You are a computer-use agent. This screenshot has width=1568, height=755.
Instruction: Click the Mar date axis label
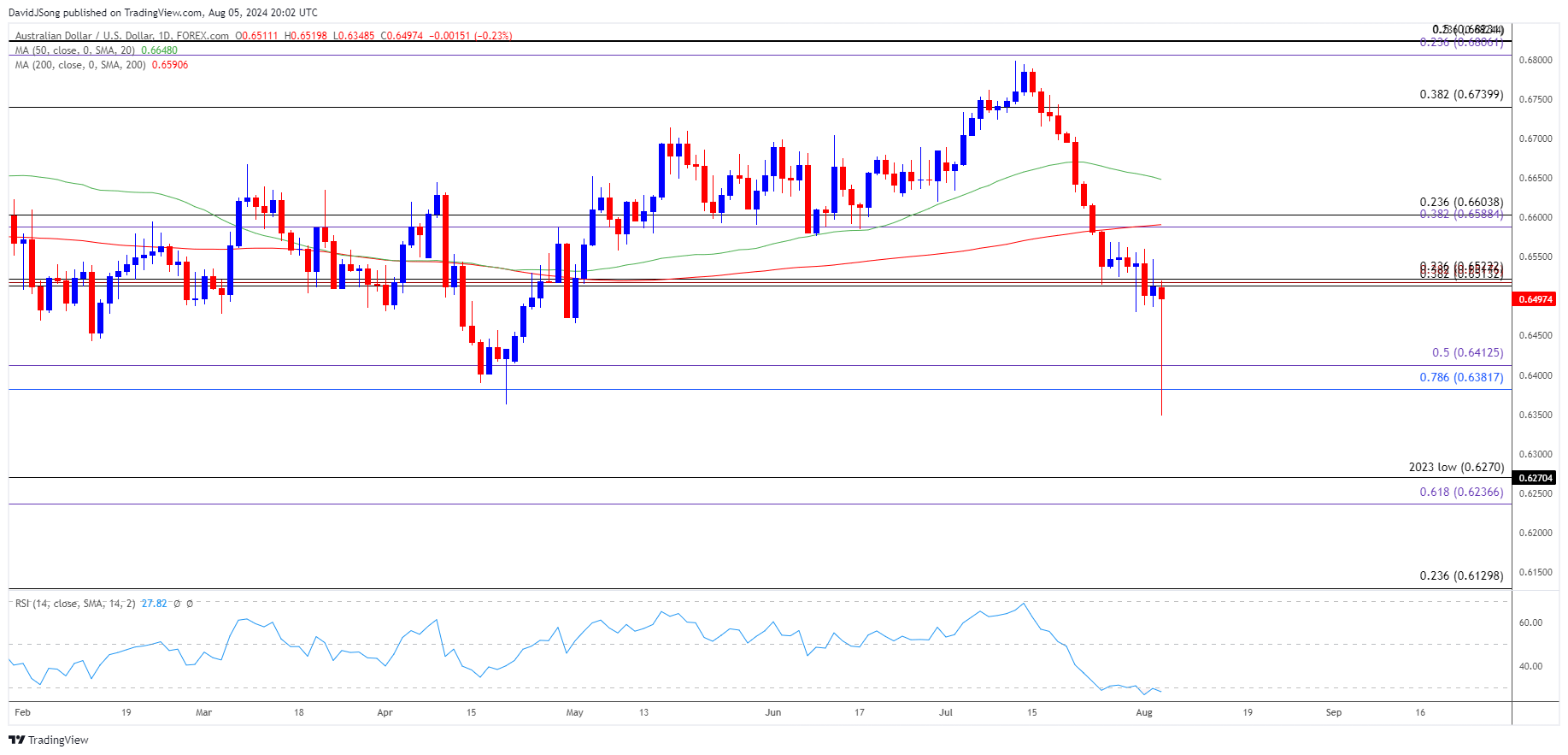coord(203,712)
